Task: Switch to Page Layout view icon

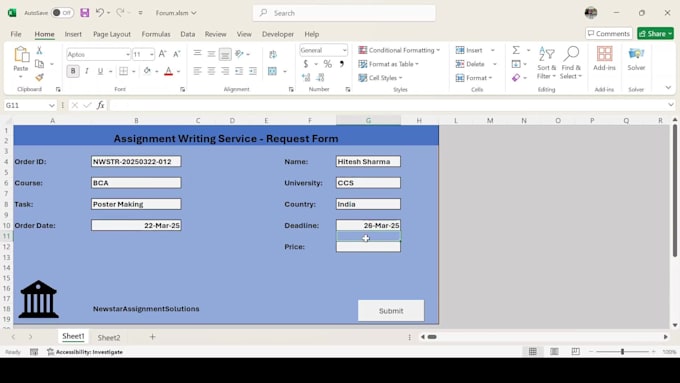Action: tap(554, 351)
